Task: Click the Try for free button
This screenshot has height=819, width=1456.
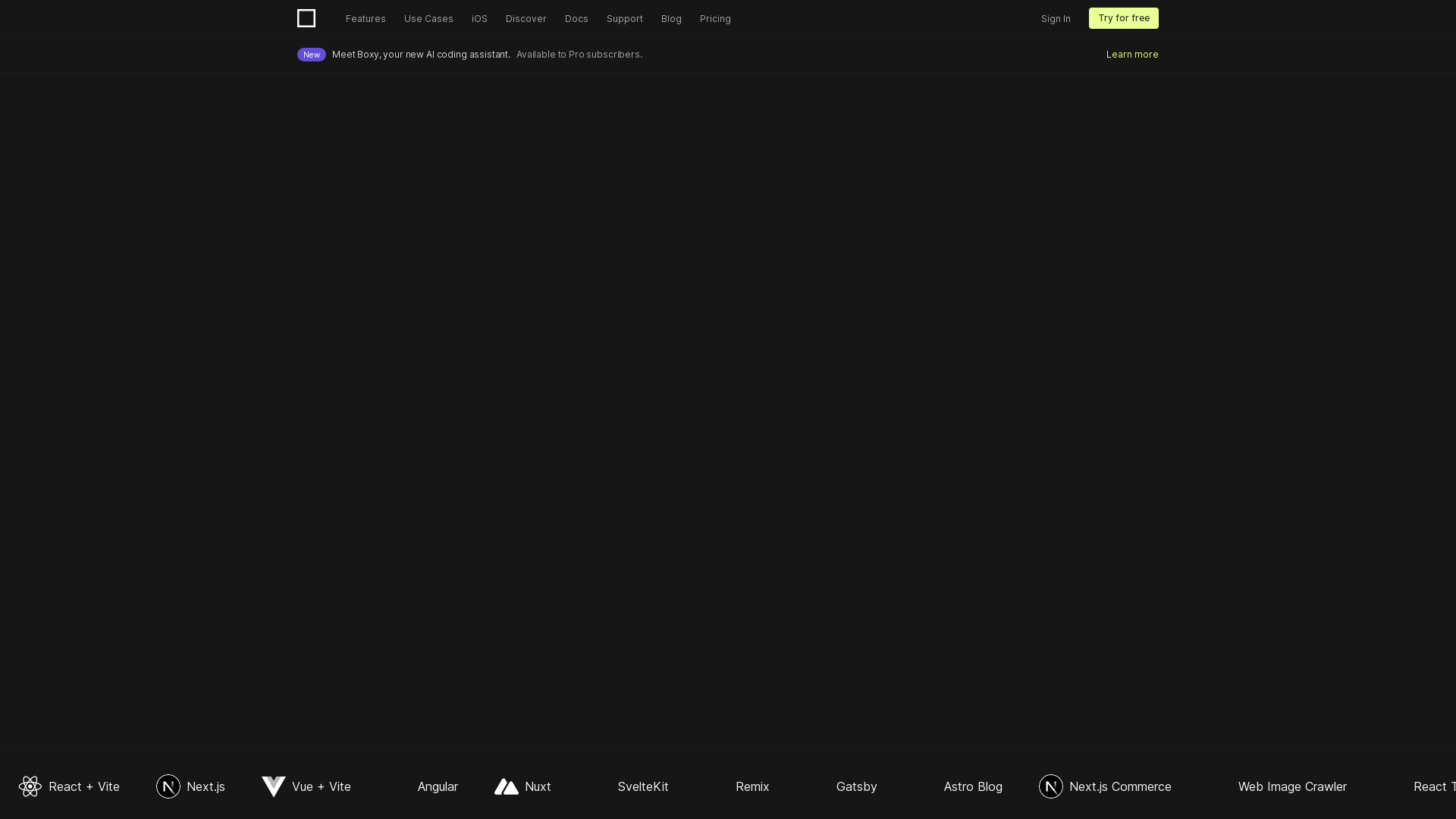Action: click(1124, 18)
